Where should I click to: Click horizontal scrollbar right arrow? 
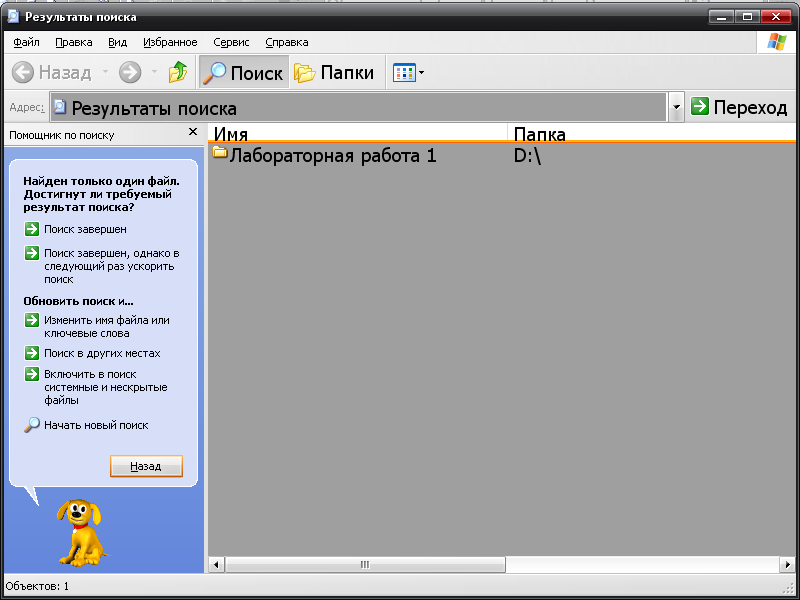pos(787,564)
